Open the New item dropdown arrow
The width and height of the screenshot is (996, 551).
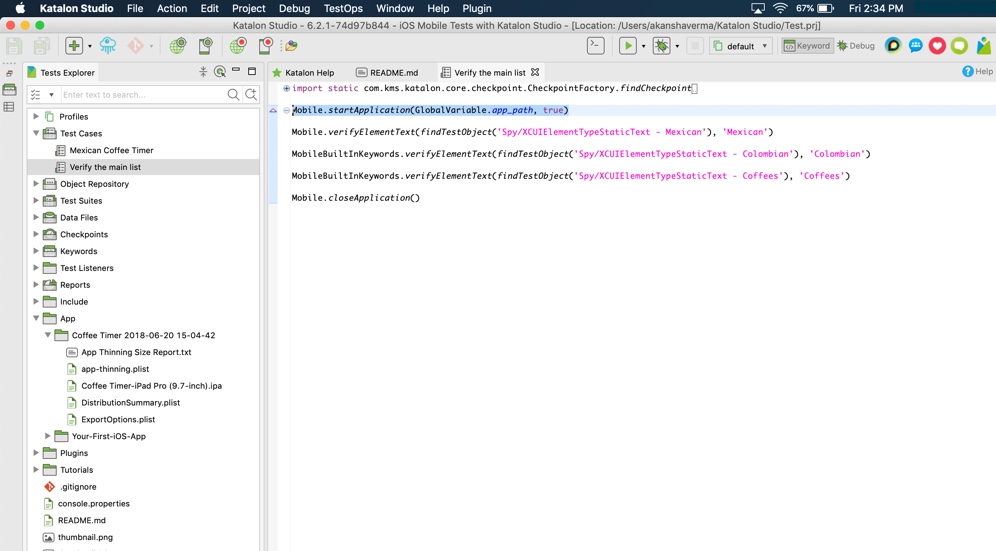(90, 46)
